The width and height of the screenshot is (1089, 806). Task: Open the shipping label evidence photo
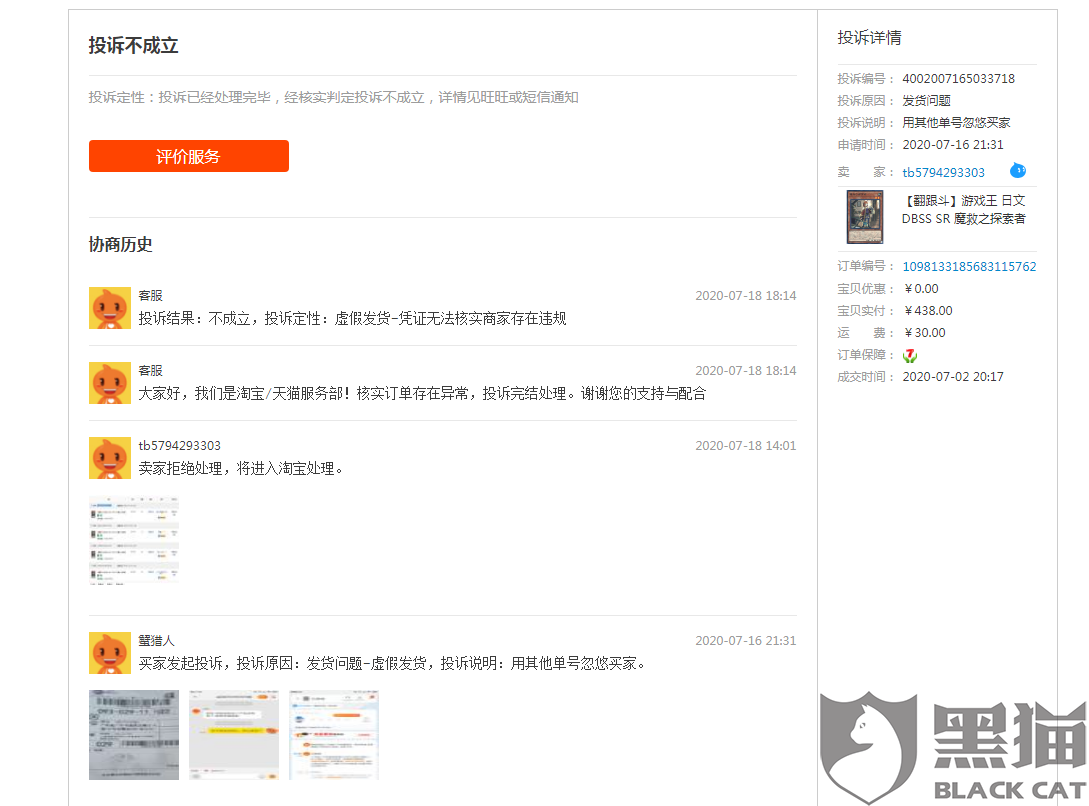(x=134, y=735)
